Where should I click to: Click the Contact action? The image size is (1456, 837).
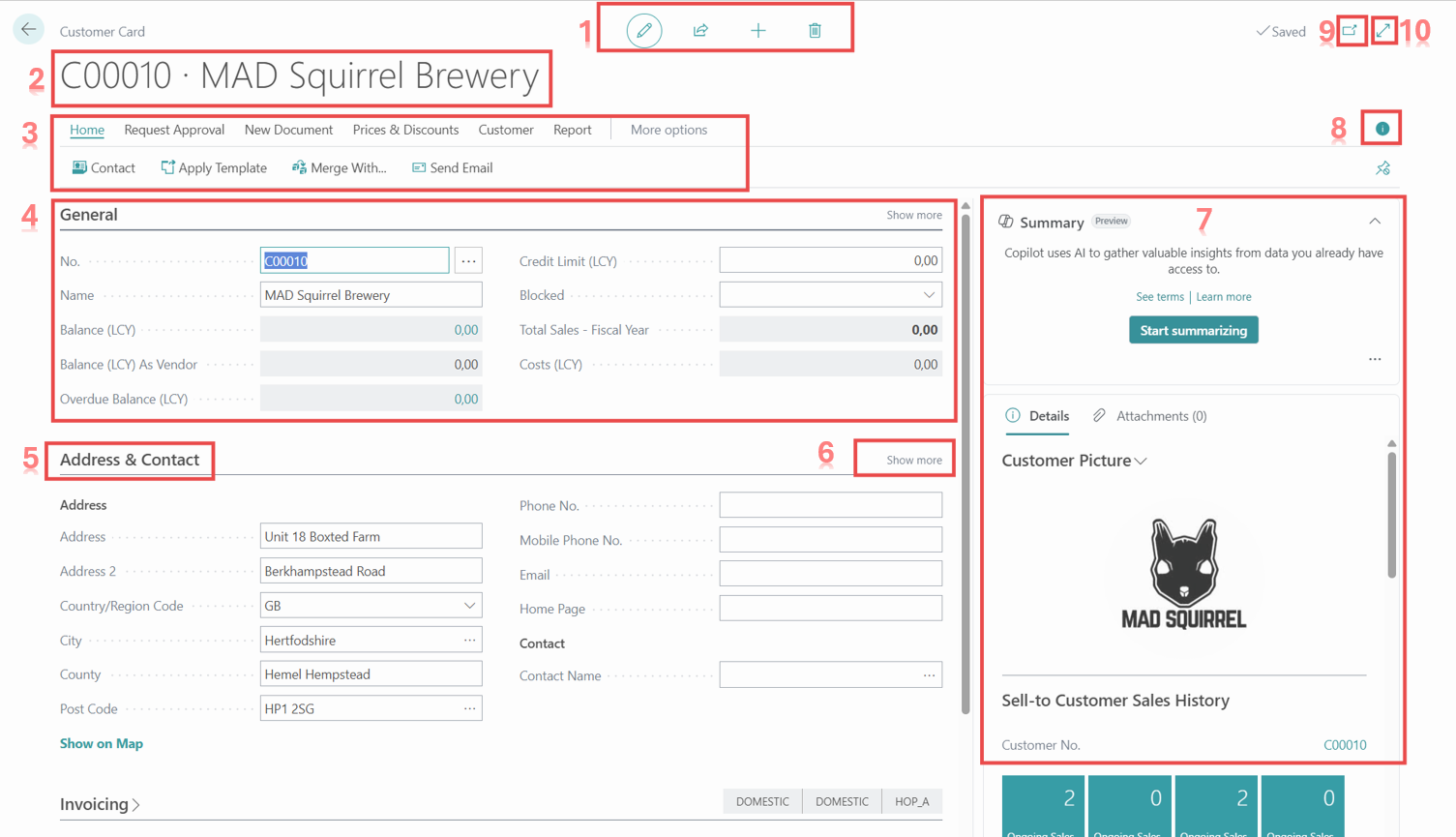104,167
